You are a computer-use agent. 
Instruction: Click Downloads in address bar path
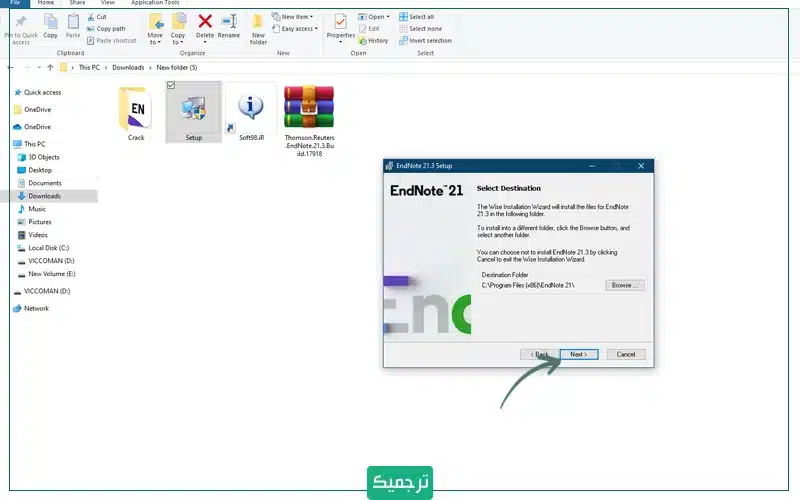(x=128, y=67)
